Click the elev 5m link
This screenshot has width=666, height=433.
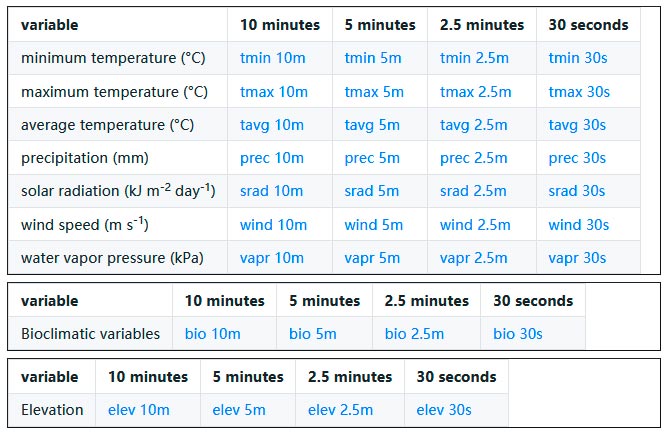[x=239, y=410]
